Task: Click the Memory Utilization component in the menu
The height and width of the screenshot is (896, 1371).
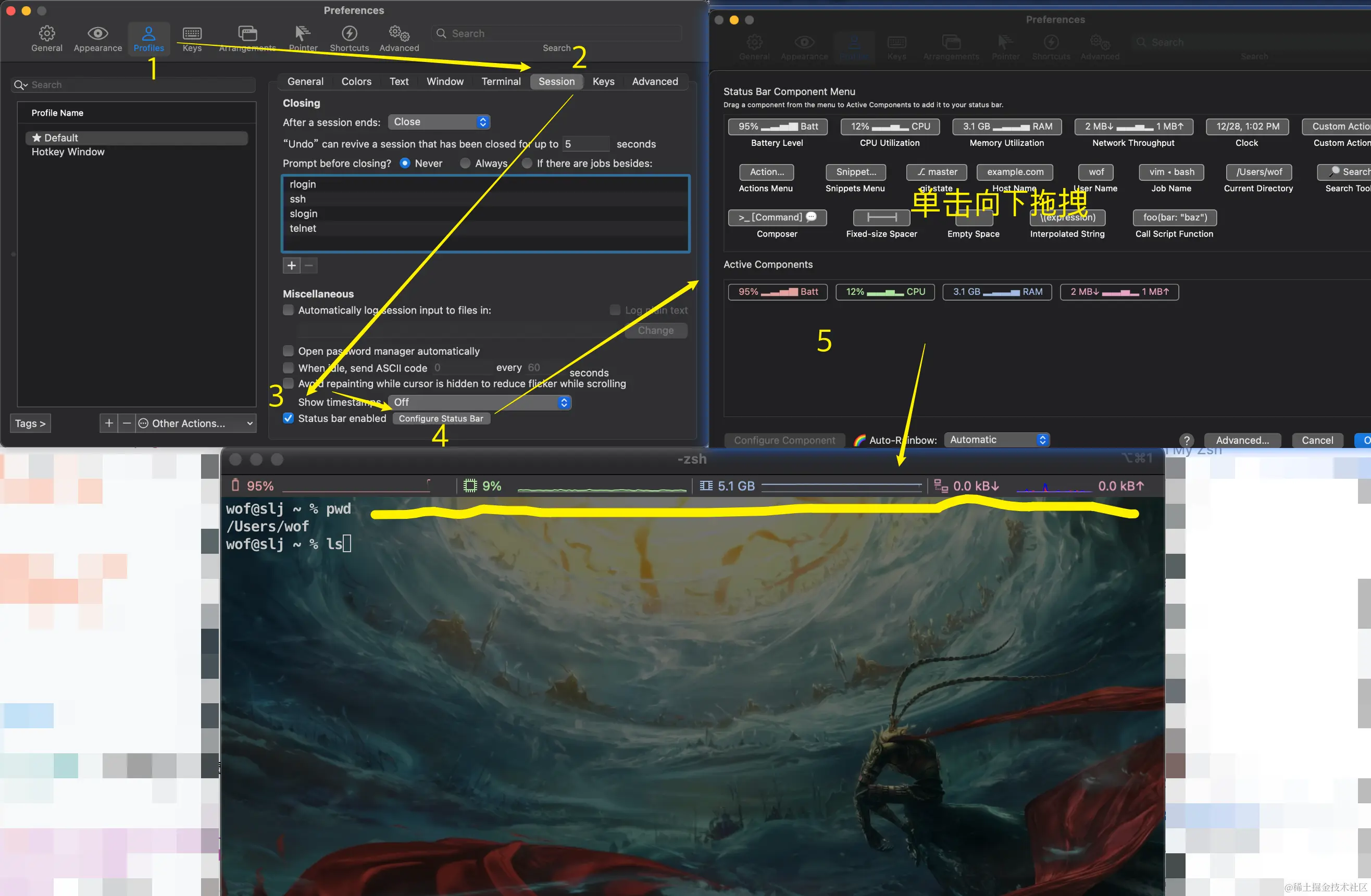Action: point(1006,127)
